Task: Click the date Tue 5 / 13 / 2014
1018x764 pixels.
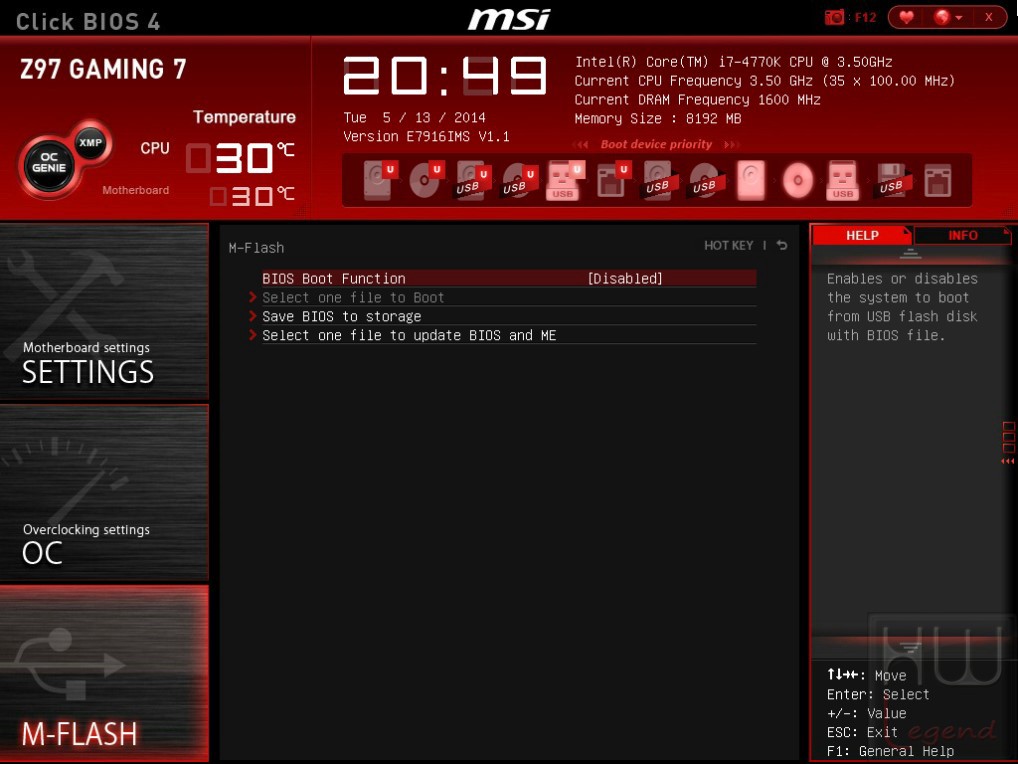Action: pyautogui.click(x=414, y=117)
